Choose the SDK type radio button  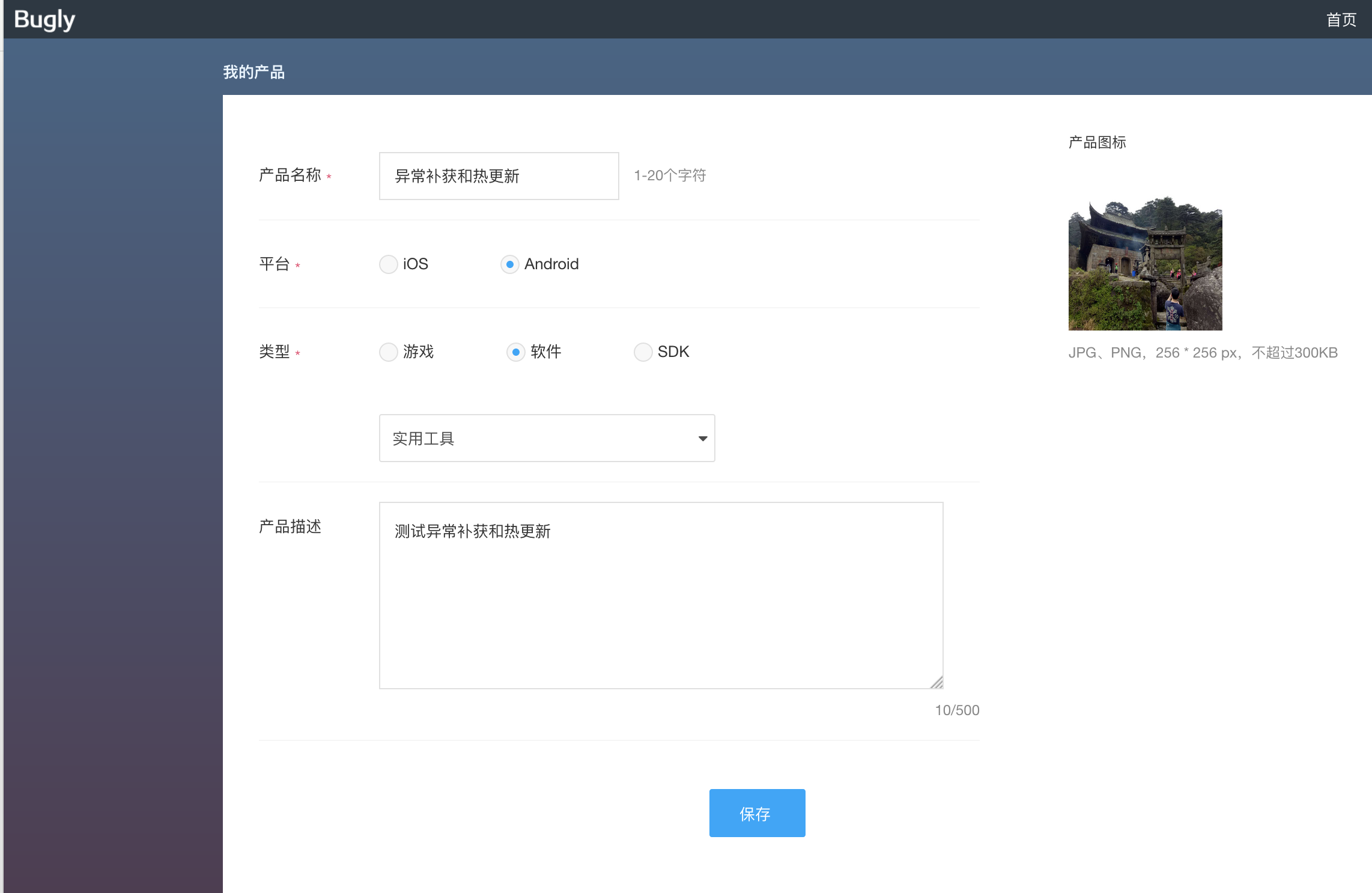point(643,352)
